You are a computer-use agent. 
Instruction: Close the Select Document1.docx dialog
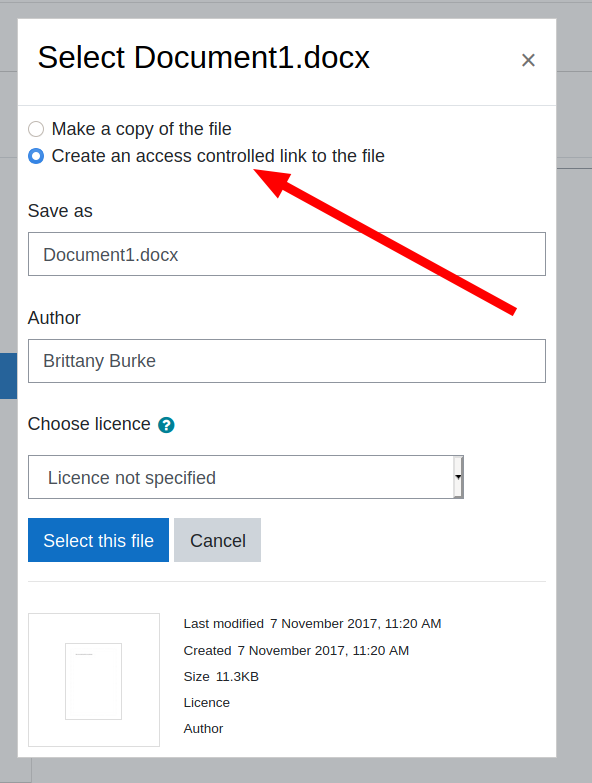coord(528,60)
